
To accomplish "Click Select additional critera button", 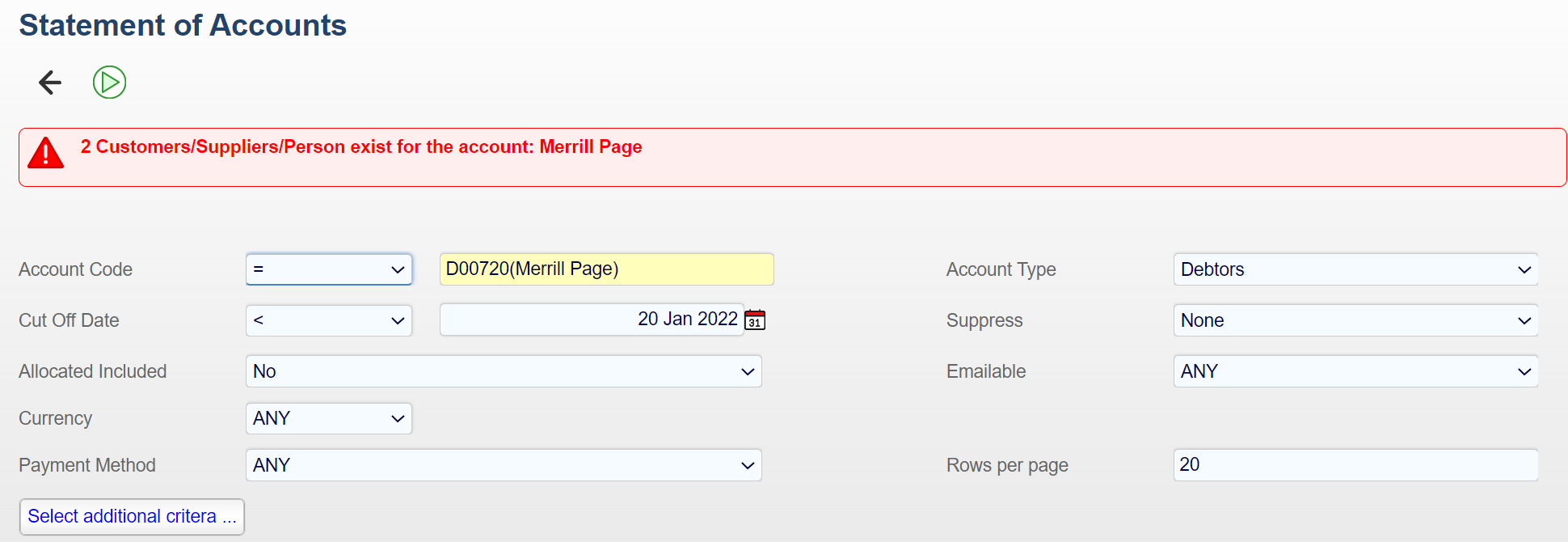I will tap(132, 517).
